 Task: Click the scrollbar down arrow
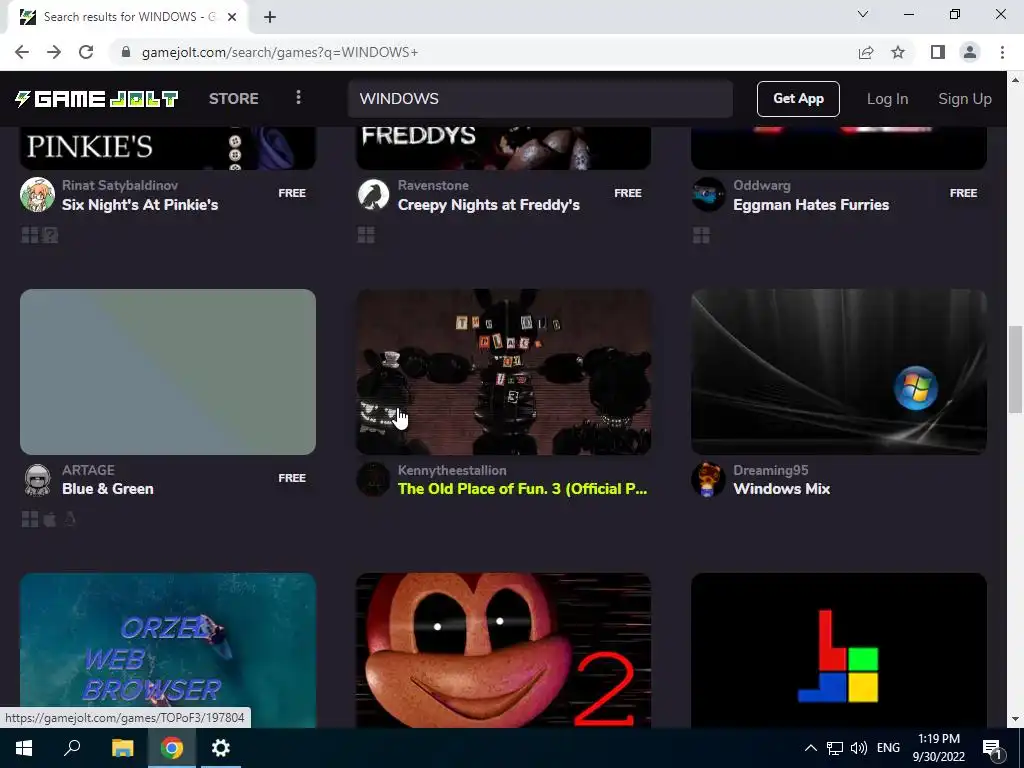(x=1015, y=720)
